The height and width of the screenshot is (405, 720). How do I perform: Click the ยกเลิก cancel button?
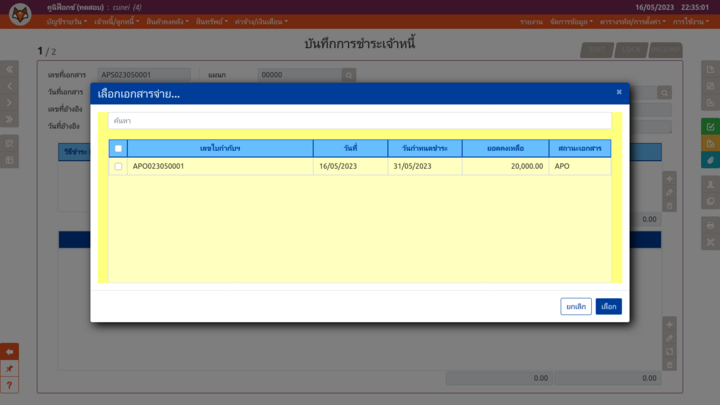click(x=576, y=306)
